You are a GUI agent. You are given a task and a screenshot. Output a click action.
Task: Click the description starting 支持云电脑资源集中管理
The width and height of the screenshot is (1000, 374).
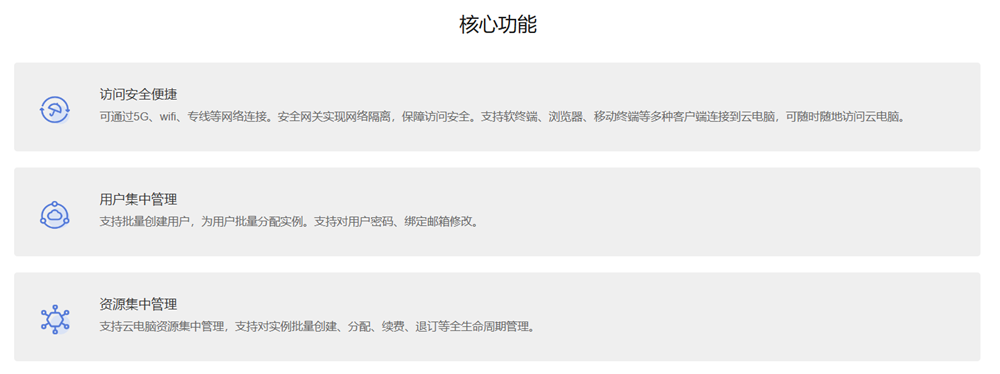[x=317, y=327]
